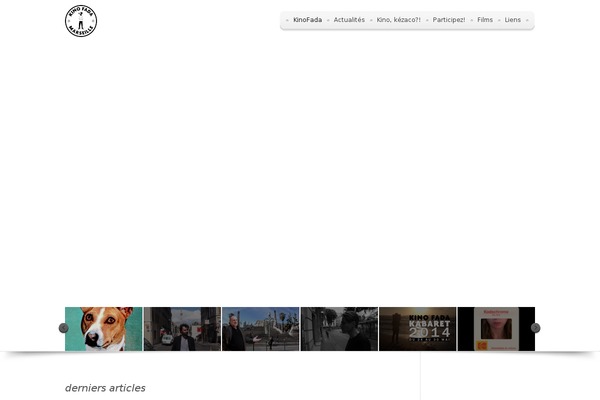Open the Liens menu item
600x400 pixels.
click(512, 20)
